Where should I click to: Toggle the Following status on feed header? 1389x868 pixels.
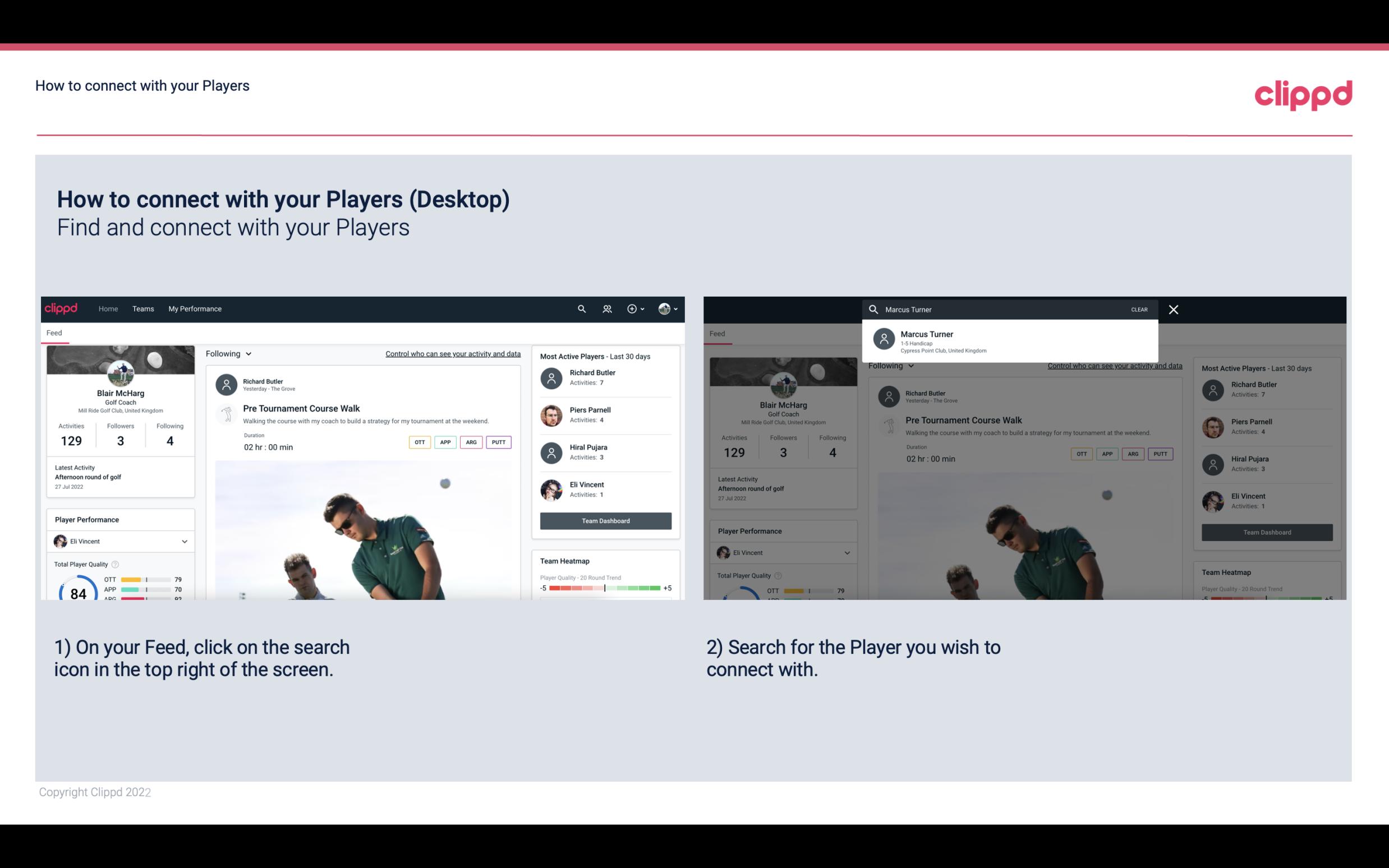pyautogui.click(x=229, y=353)
